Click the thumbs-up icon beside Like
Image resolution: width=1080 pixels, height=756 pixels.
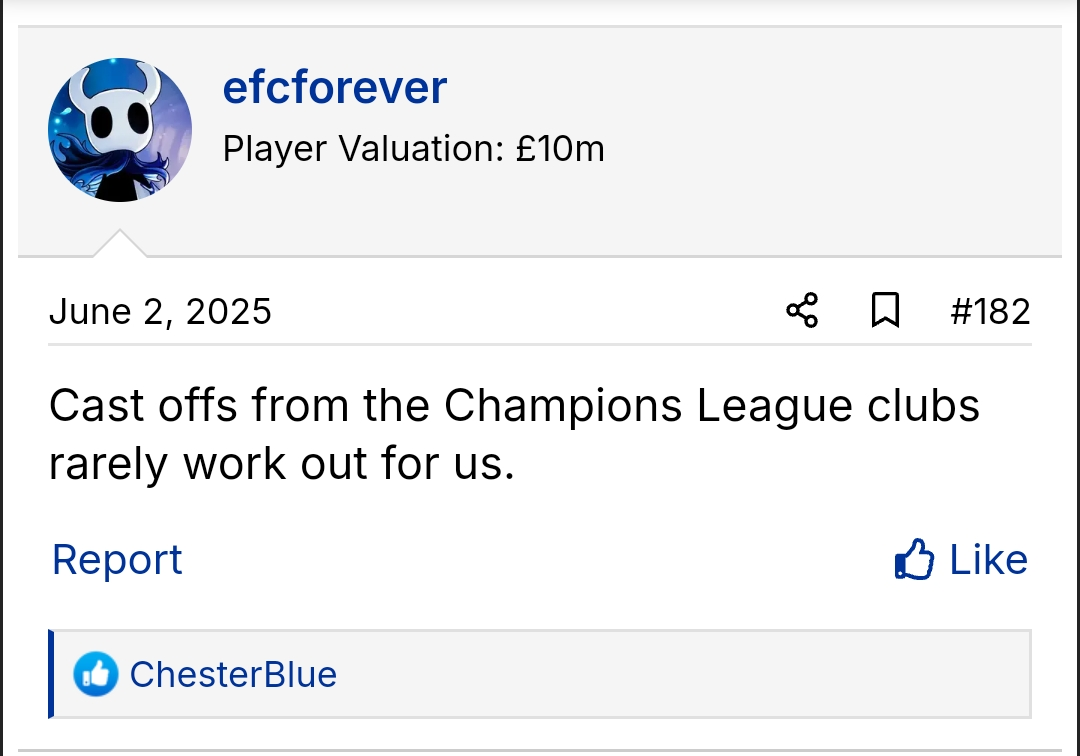point(914,560)
